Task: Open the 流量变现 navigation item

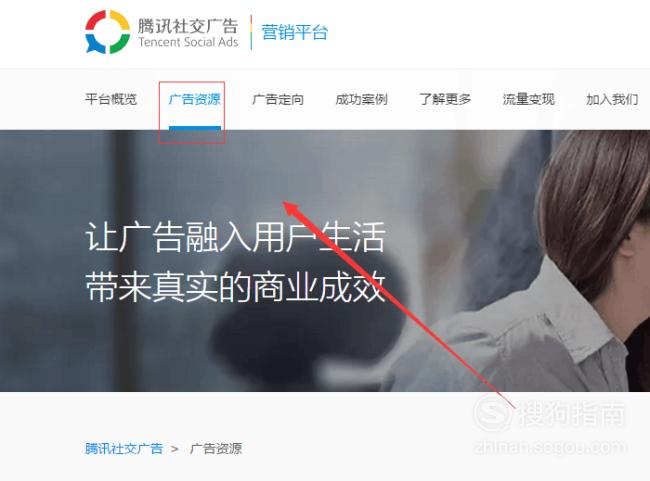Action: (x=529, y=100)
